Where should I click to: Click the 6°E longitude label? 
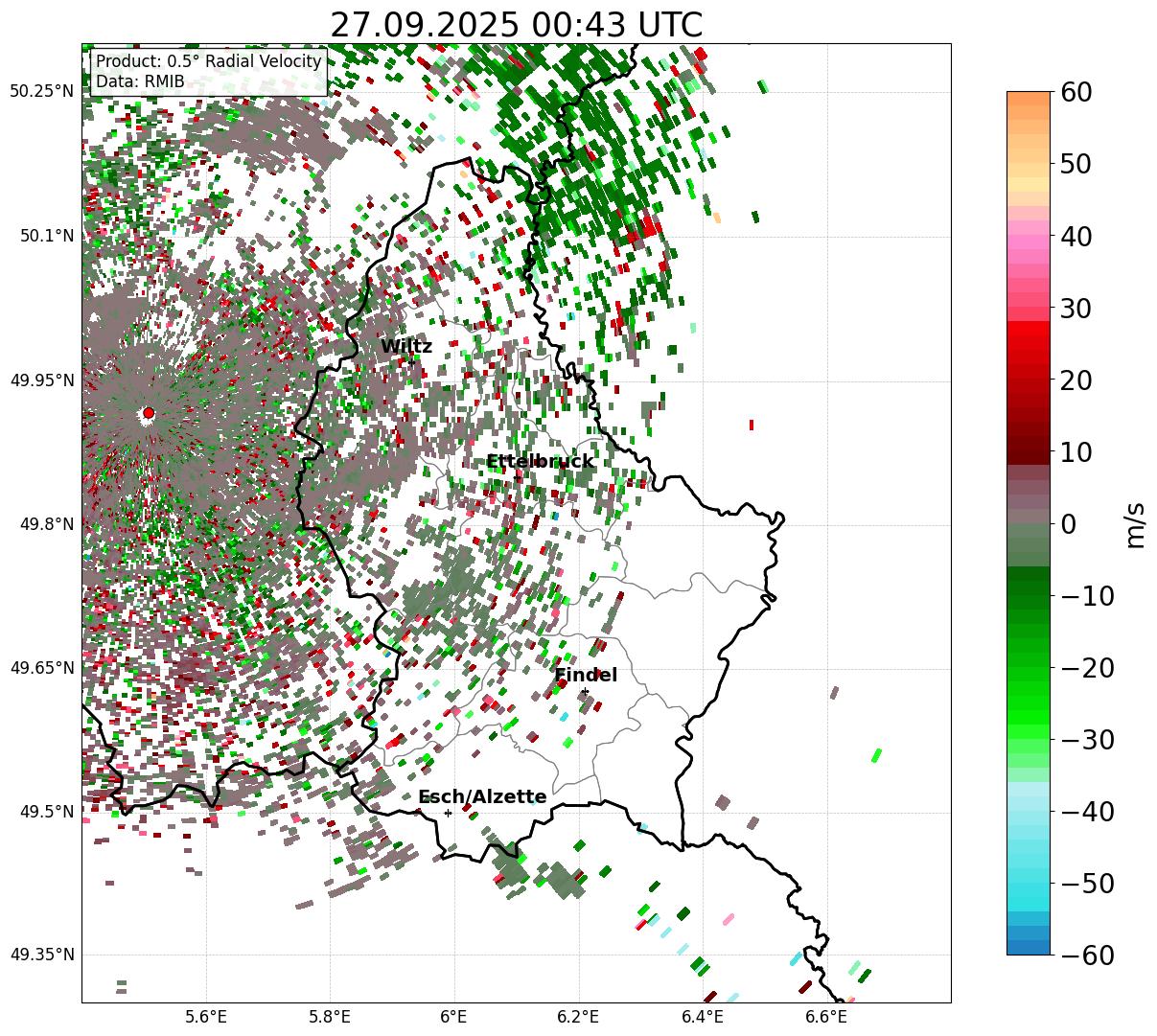click(453, 1017)
